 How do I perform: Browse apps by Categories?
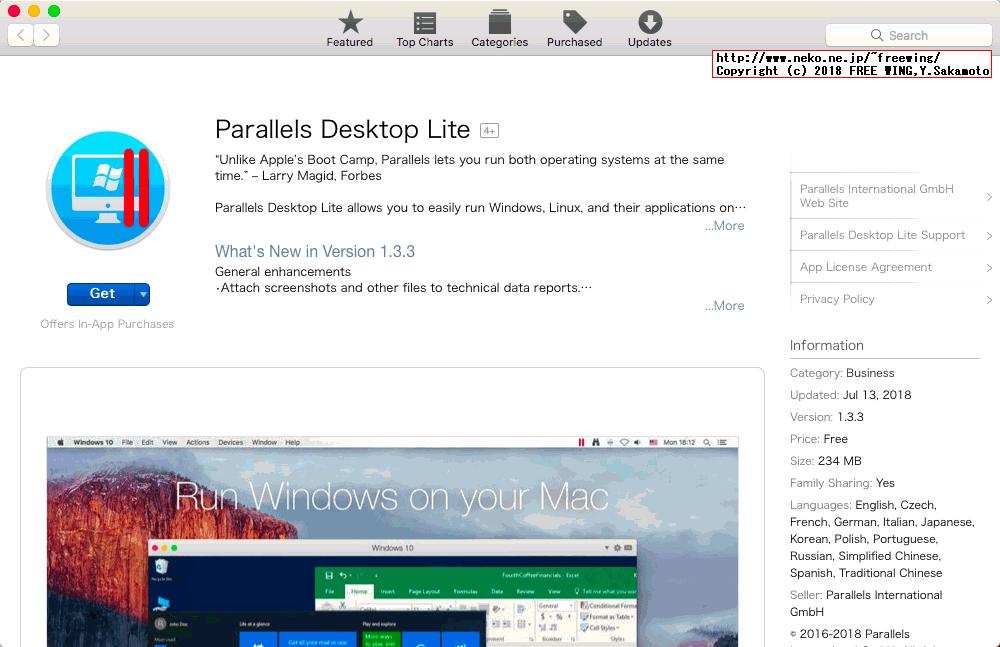499,28
